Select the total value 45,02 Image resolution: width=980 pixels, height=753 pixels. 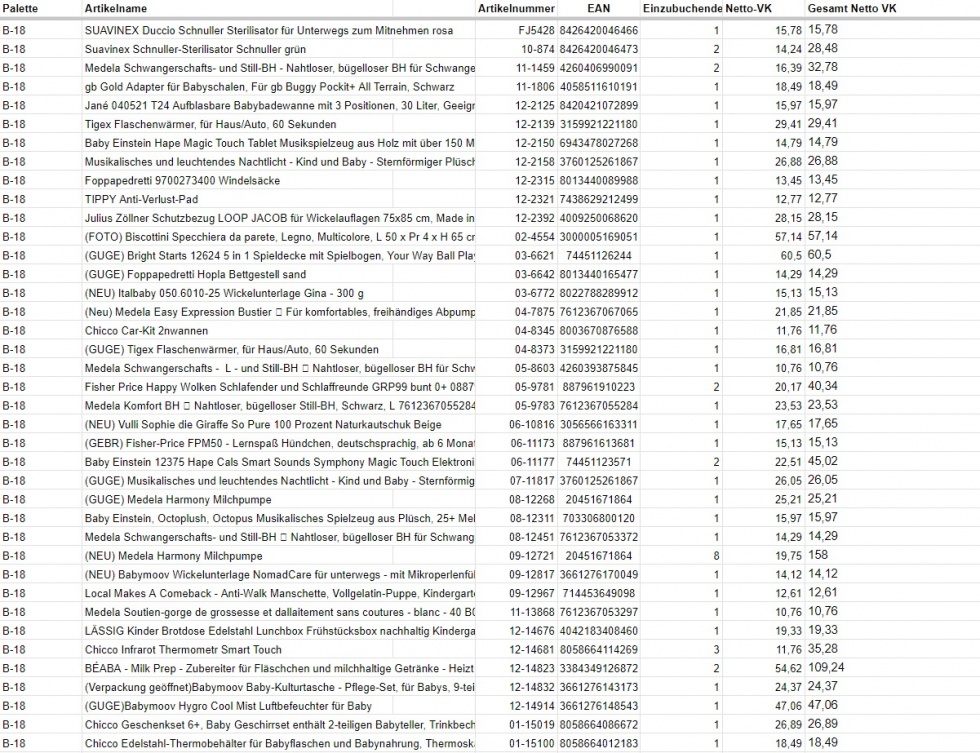[x=822, y=461]
